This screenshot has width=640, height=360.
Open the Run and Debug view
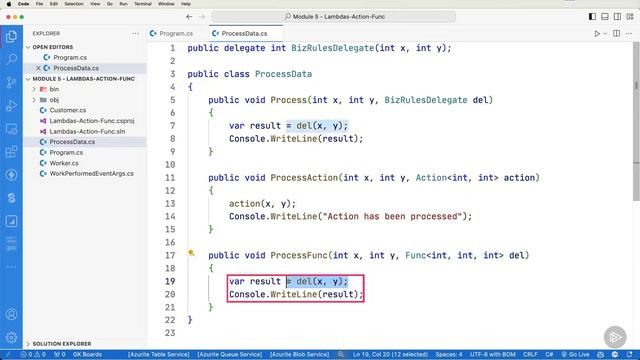tap(11, 106)
